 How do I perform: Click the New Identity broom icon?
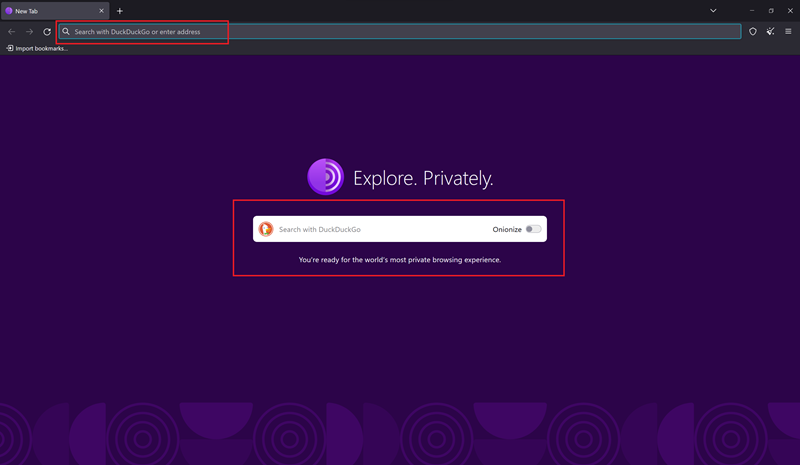click(x=770, y=32)
